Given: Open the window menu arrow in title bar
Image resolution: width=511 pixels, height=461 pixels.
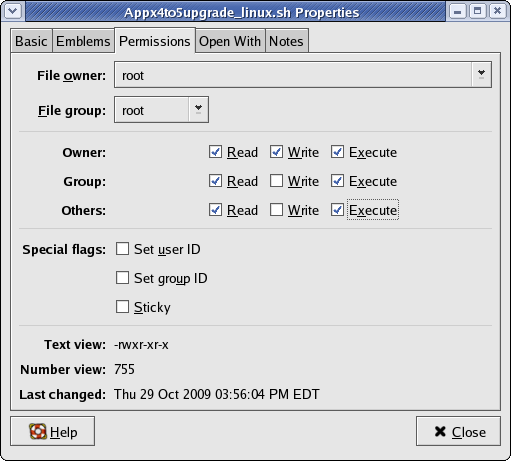Looking at the screenshot, I should click(x=13, y=11).
